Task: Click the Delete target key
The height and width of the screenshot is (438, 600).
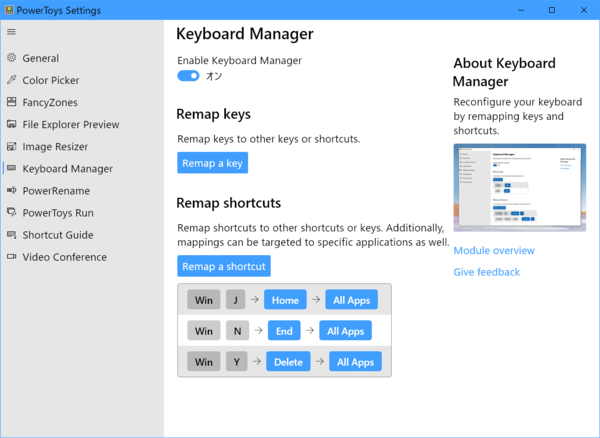Action: 288,361
